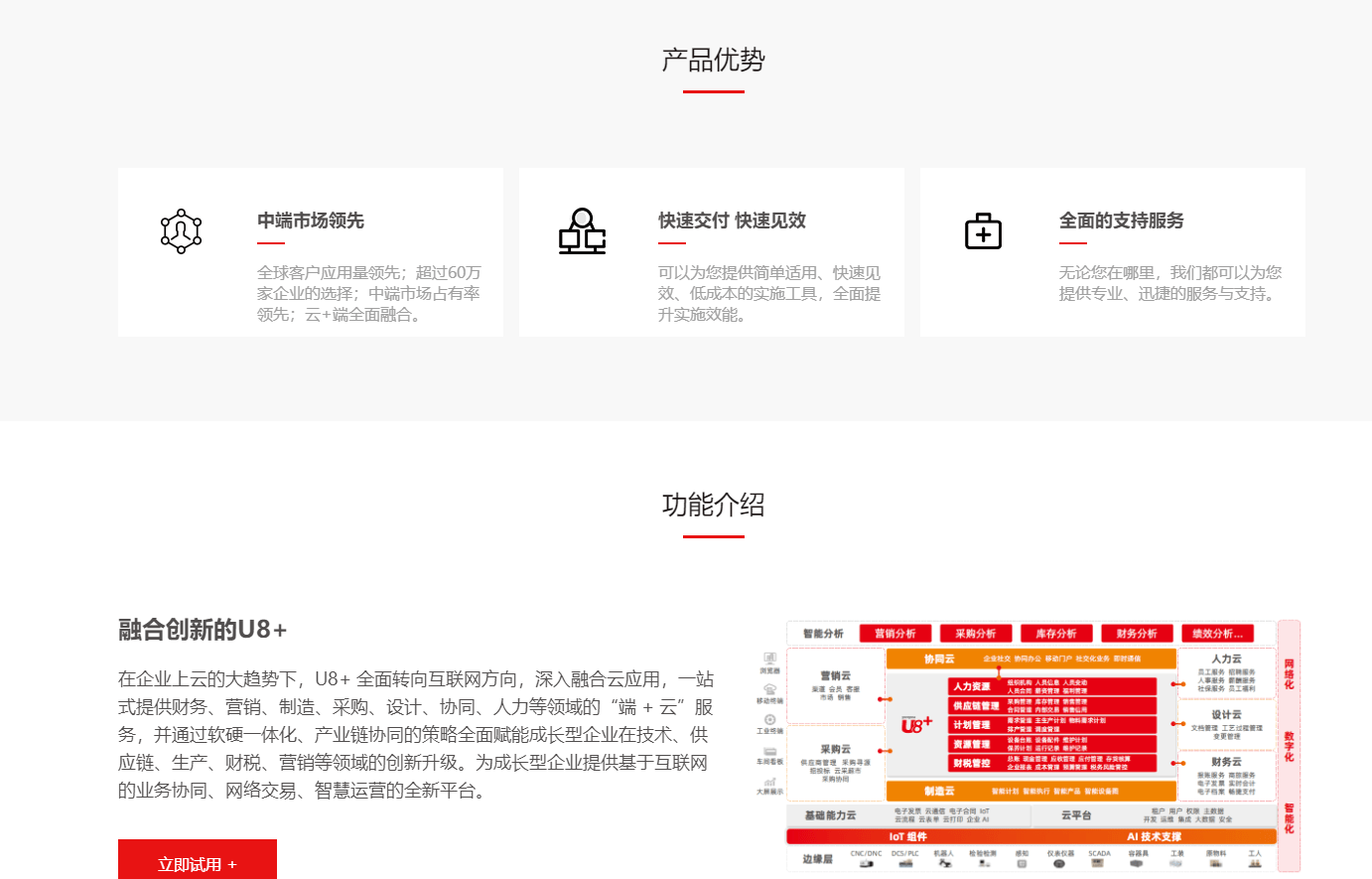This screenshot has height=879, width=1372.
Task: Select the 全面的支持服务 card title
Action: pos(1121,220)
